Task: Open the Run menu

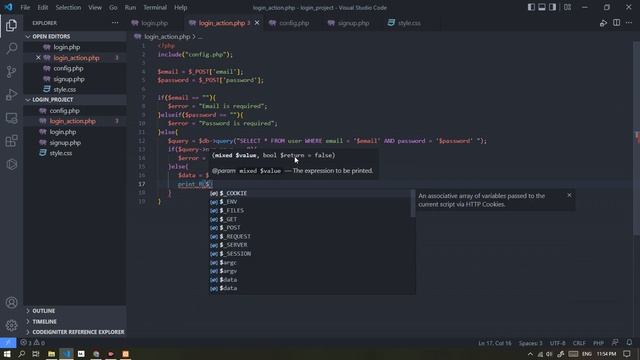Action: click(130, 7)
